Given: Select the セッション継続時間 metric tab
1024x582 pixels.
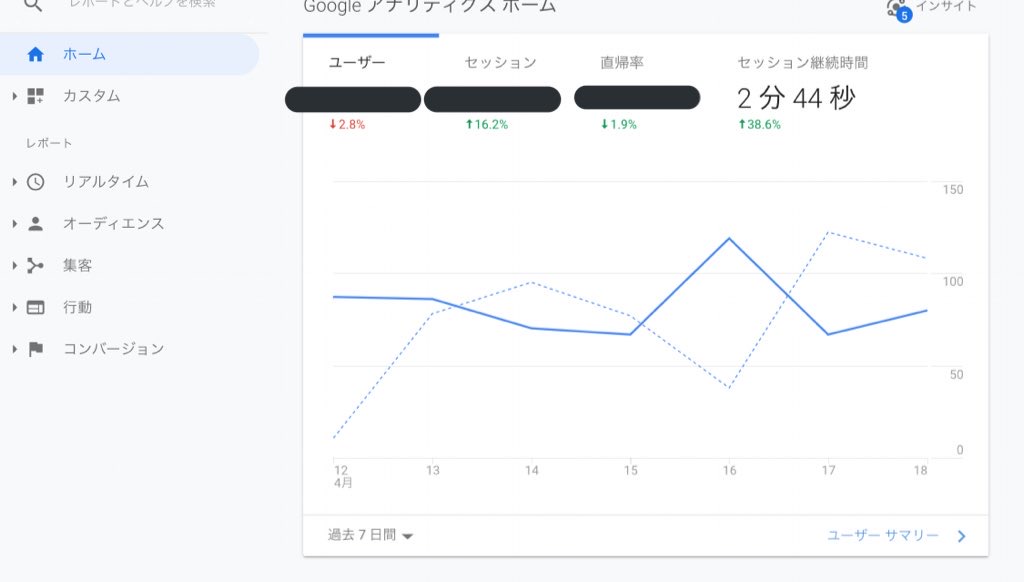Looking at the screenshot, I should click(802, 63).
